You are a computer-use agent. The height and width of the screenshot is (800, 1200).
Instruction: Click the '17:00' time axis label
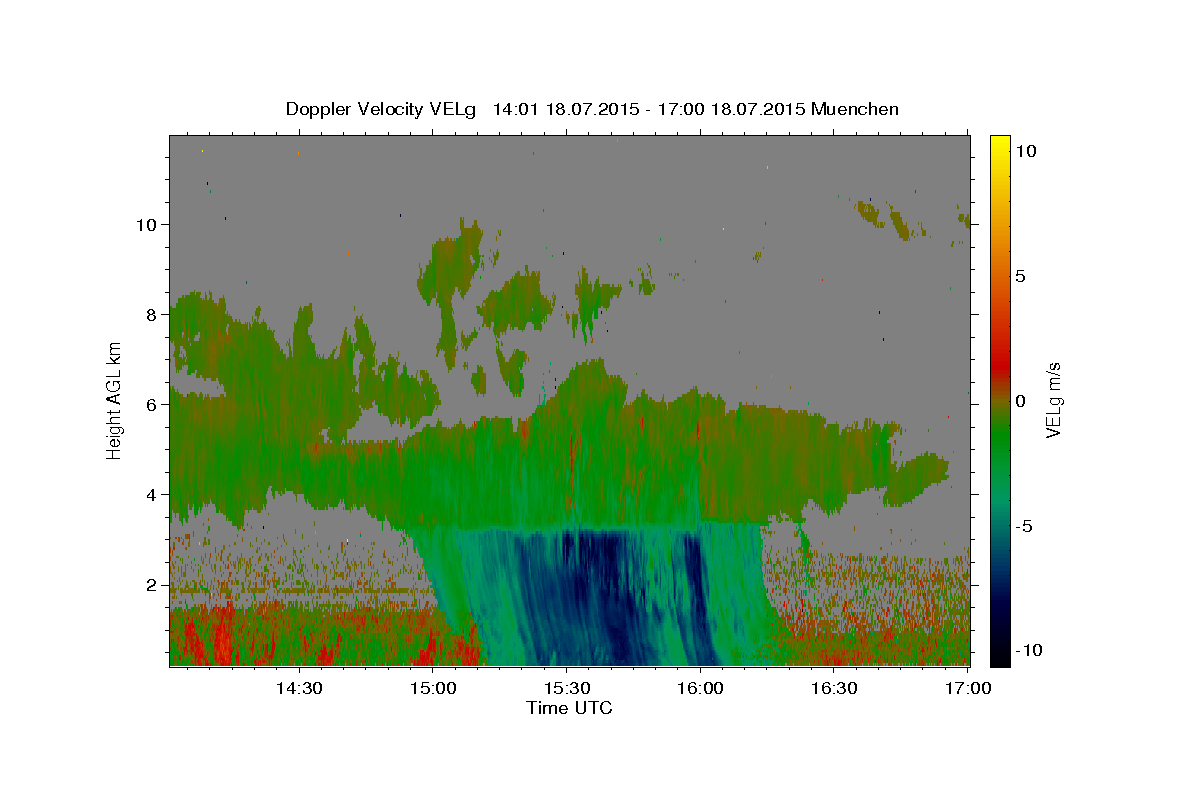[969, 689]
